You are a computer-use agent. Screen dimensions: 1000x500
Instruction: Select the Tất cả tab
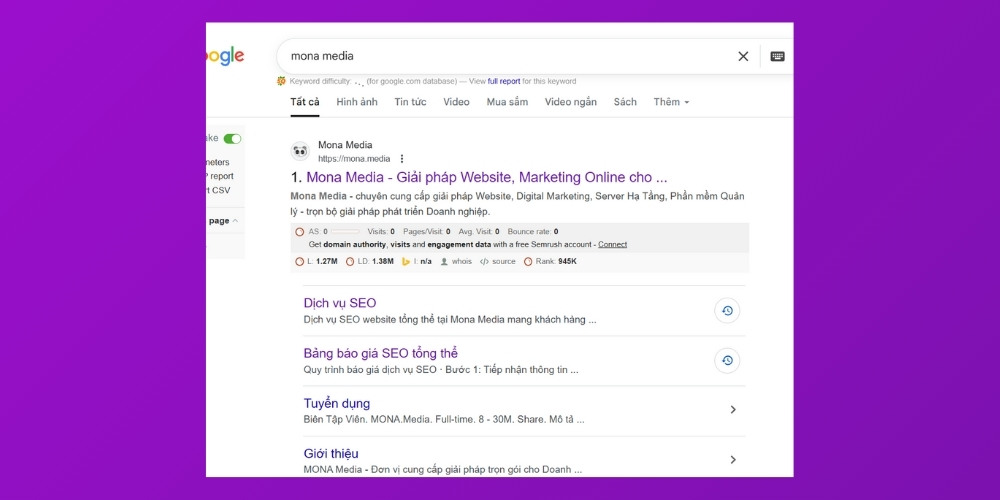305,102
